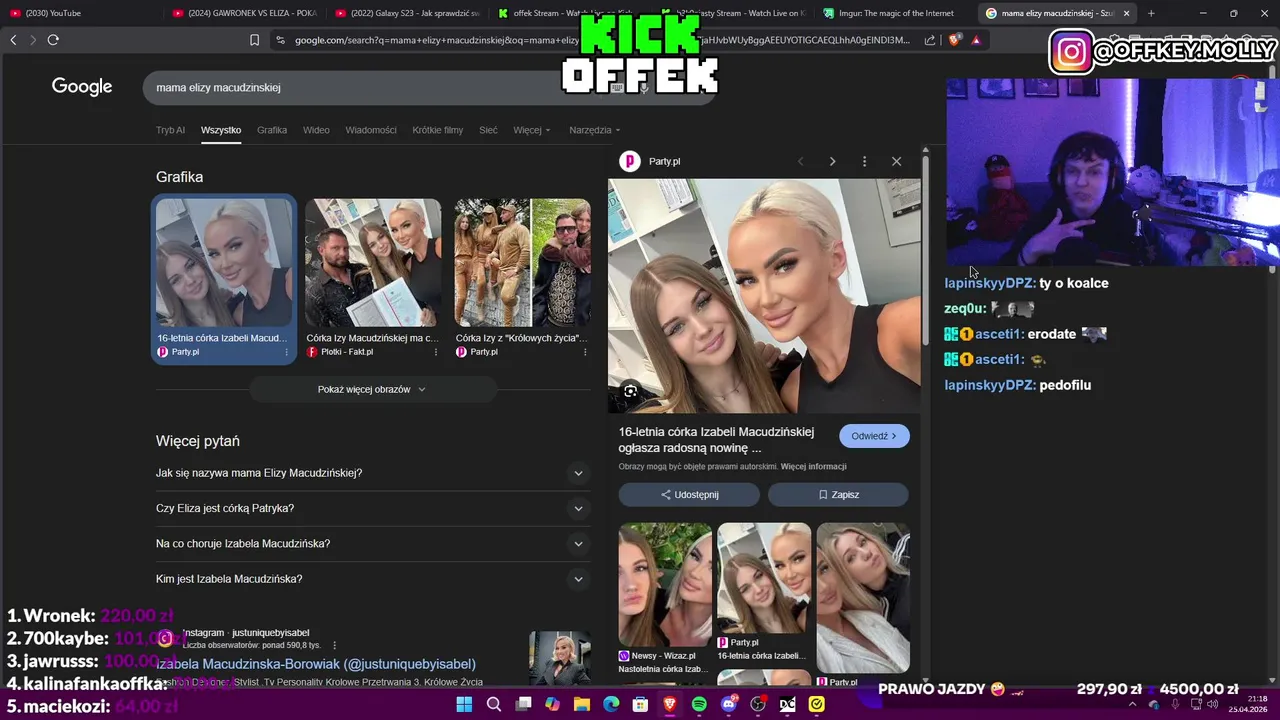This screenshot has width=1280, height=720.
Task: Open the Windows Start menu
Action: (x=464, y=704)
